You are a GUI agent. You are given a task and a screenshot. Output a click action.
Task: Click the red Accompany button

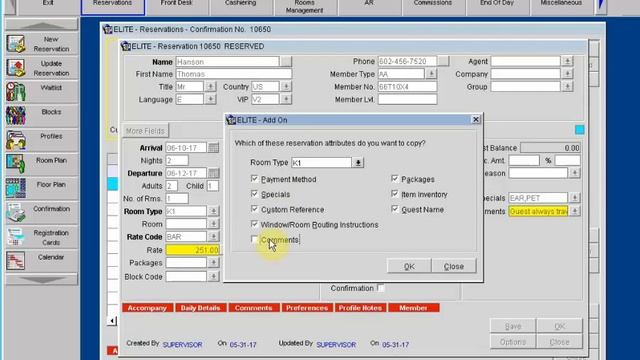point(147,308)
